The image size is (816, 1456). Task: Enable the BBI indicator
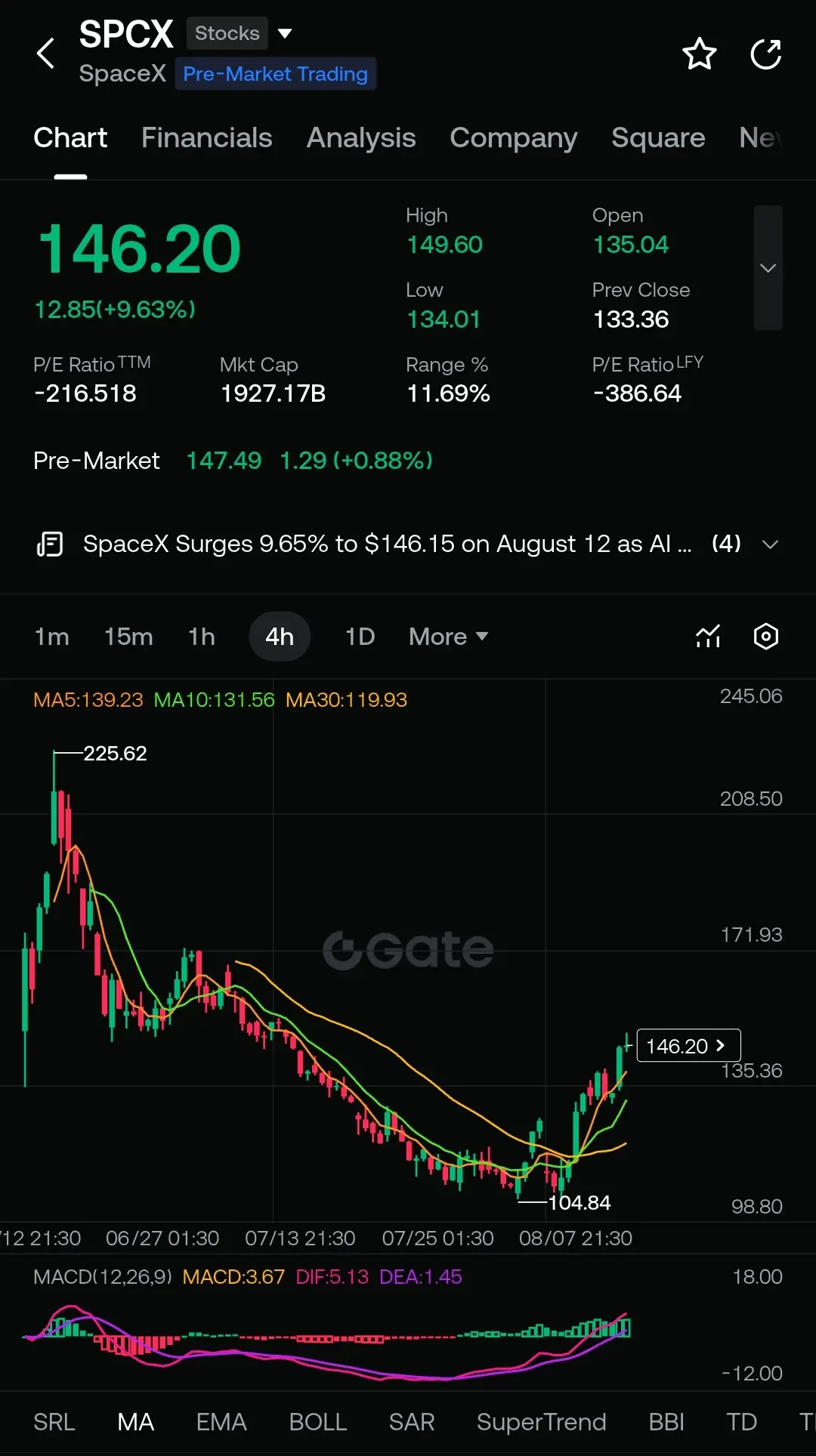point(666,1422)
